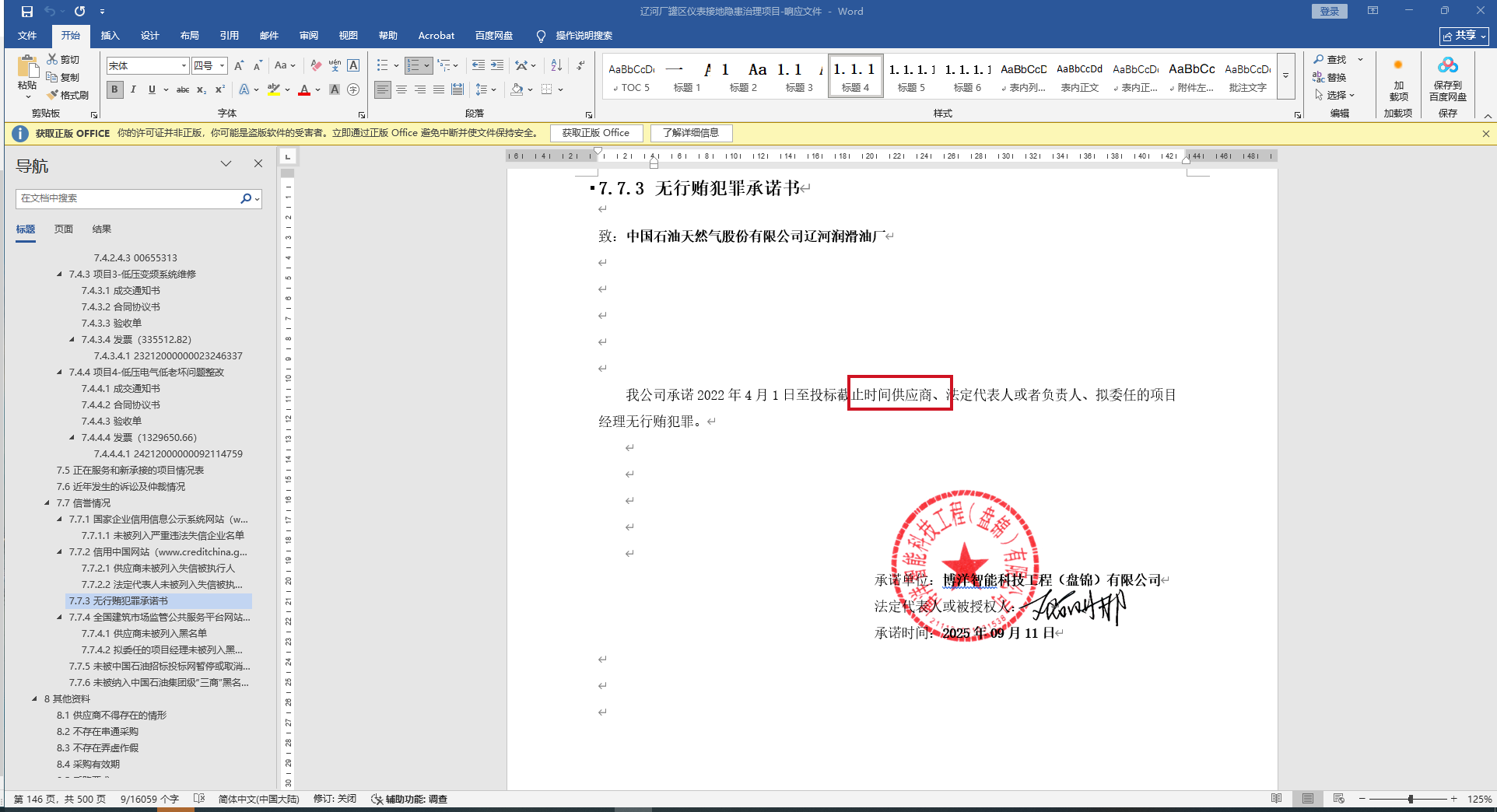The image size is (1497, 812).
Task: Click the magnifier in navigation search box
Action: click(246, 198)
